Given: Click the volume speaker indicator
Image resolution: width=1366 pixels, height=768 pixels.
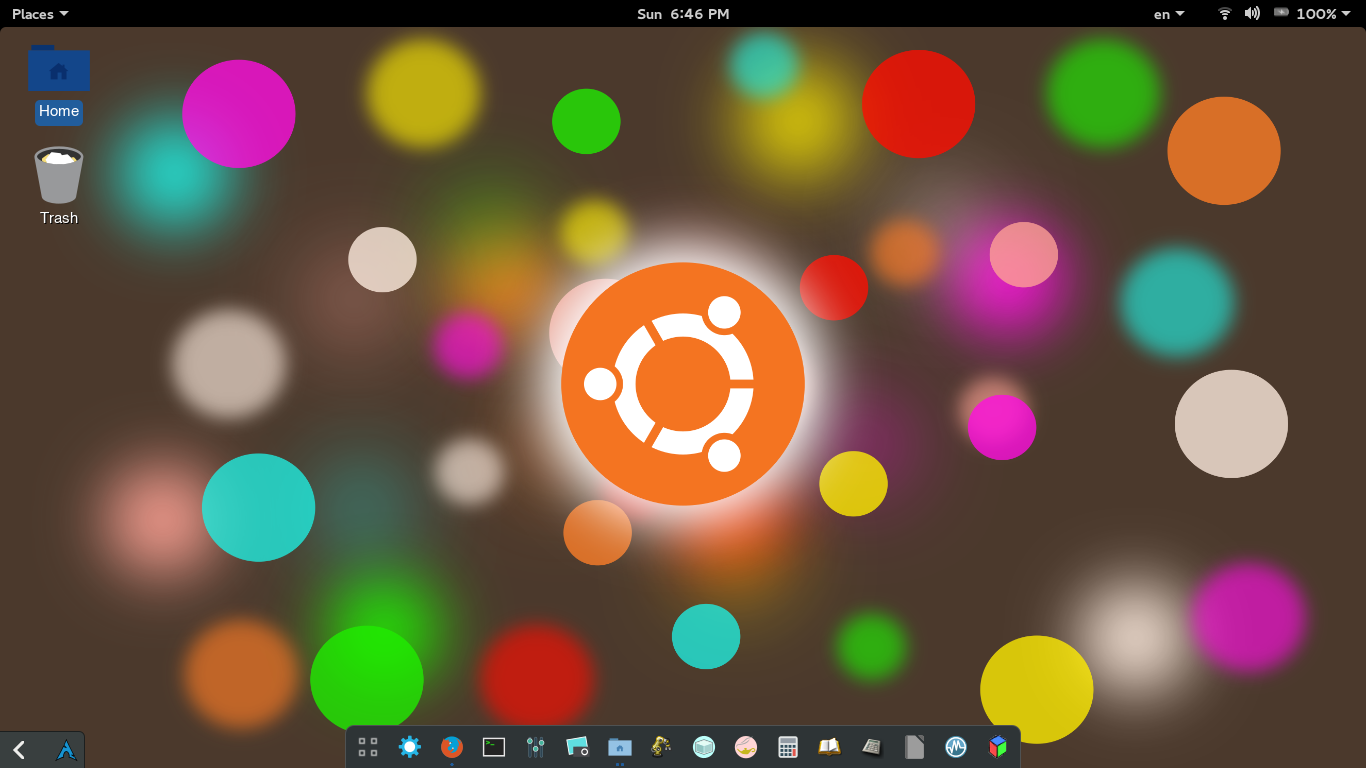Looking at the screenshot, I should click(x=1252, y=13).
